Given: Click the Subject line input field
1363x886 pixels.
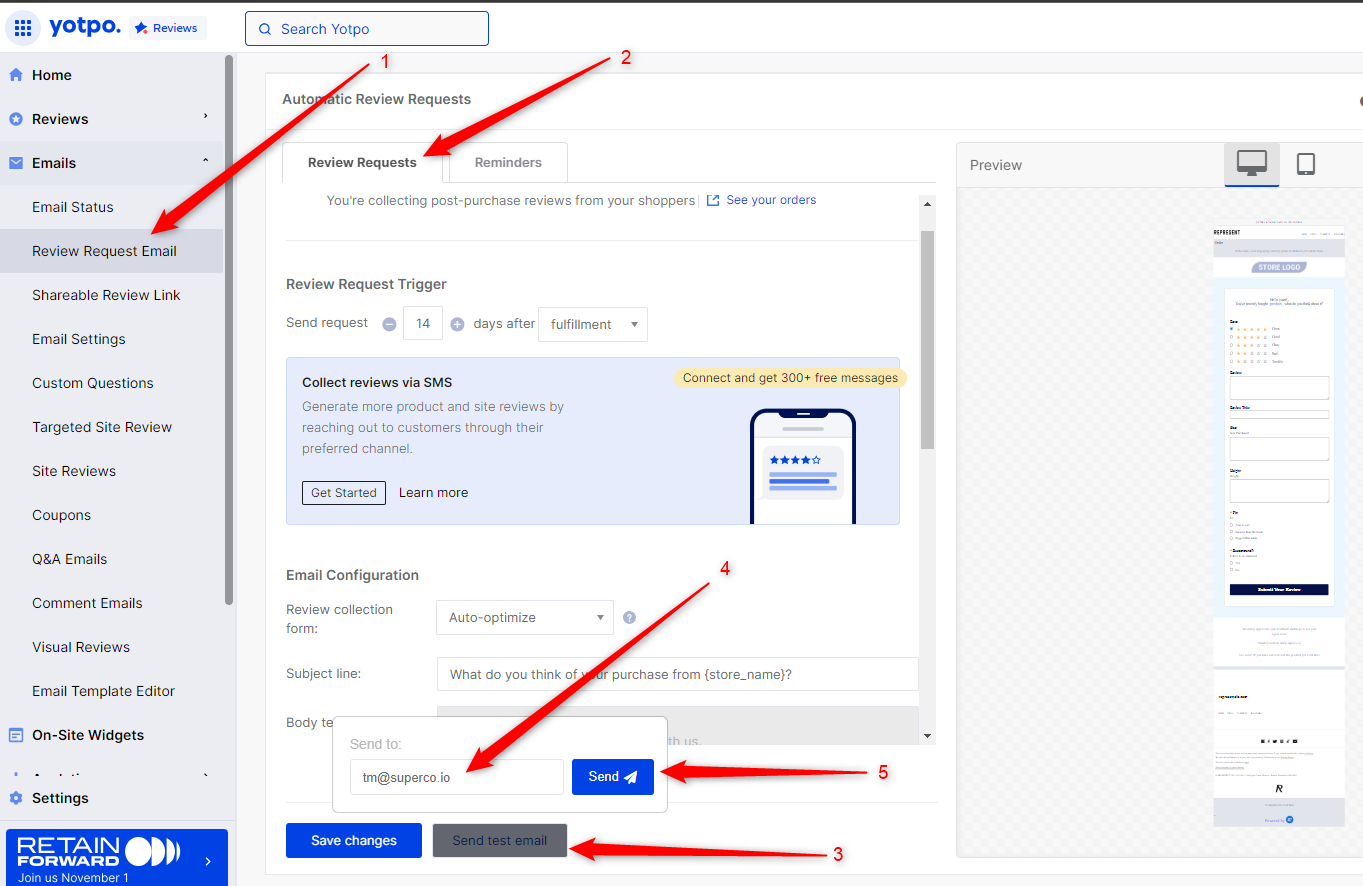Looking at the screenshot, I should 677,674.
